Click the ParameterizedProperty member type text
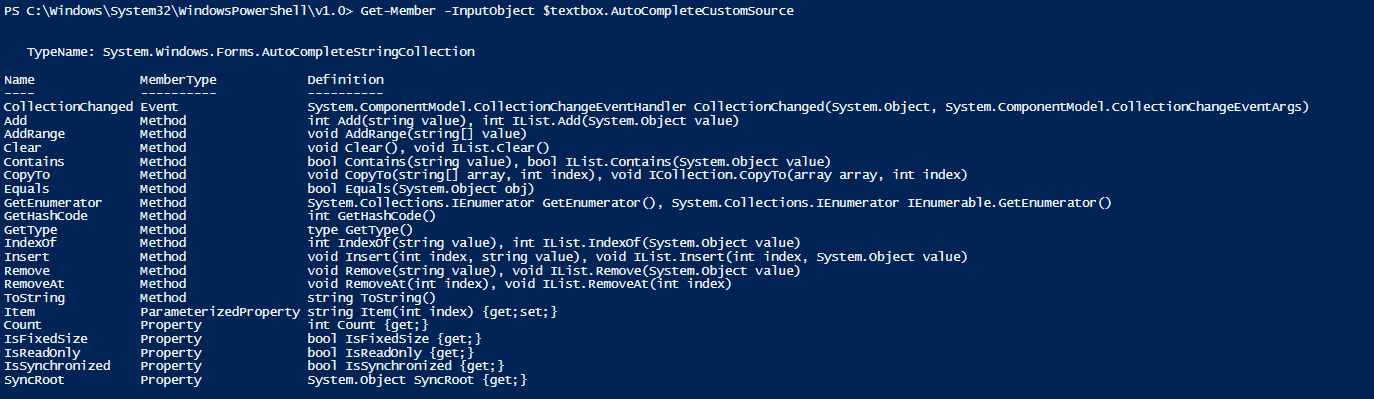 click(x=220, y=312)
